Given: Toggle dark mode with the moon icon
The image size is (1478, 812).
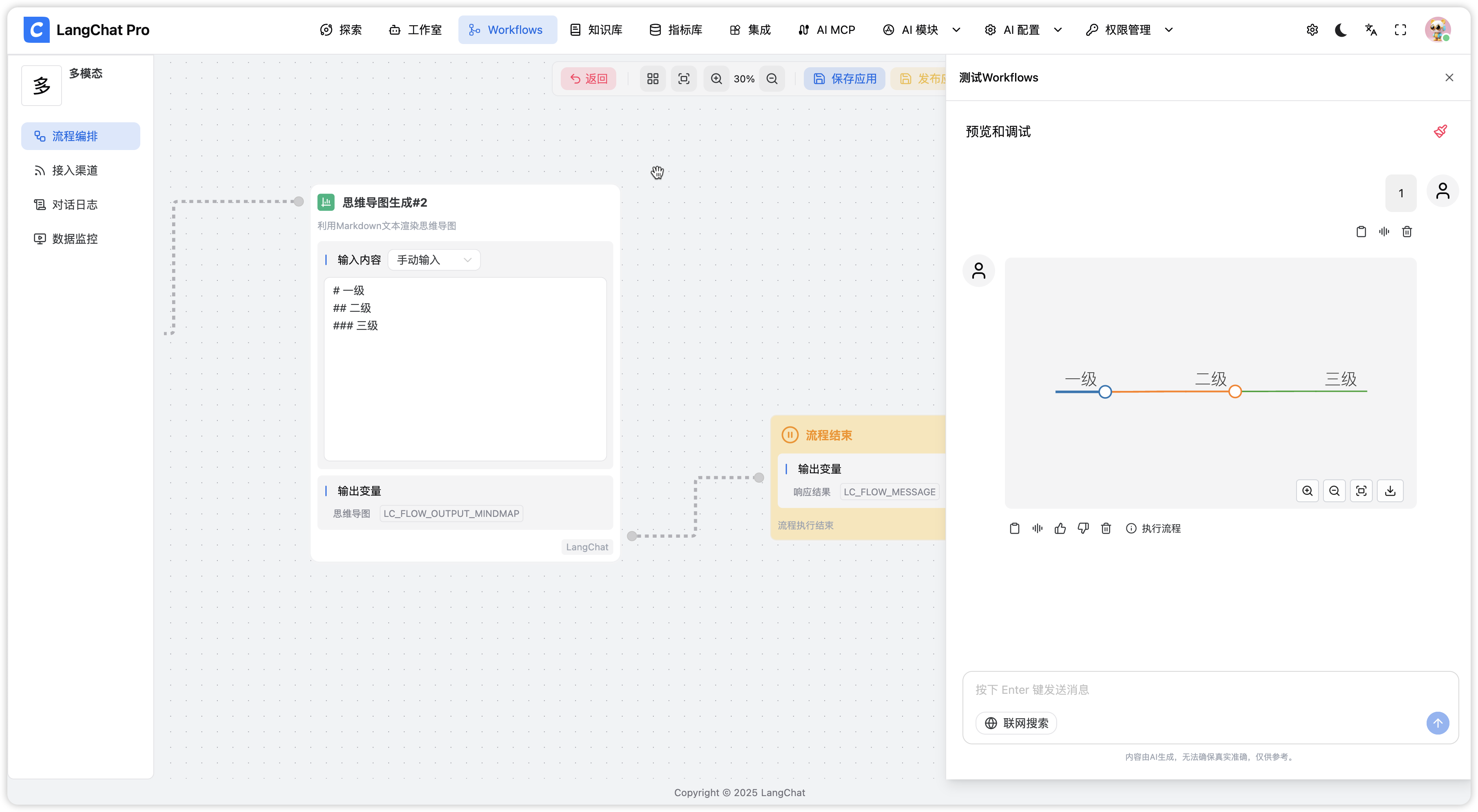Looking at the screenshot, I should (1341, 30).
